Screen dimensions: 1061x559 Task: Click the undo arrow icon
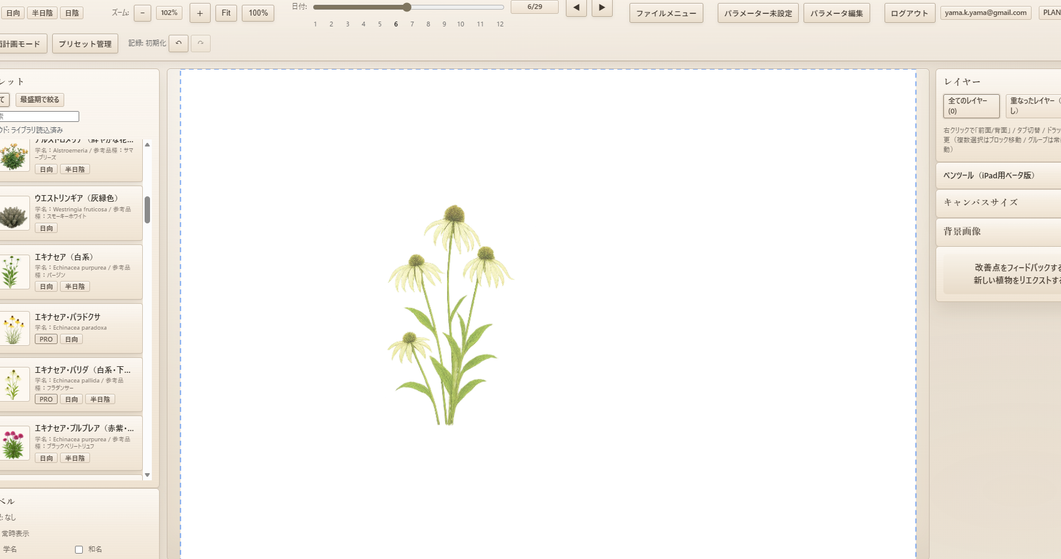click(179, 43)
